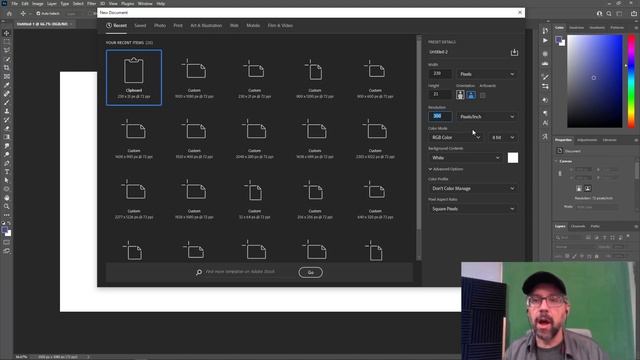Open the History panel icon
Image resolution: width=640 pixels, height=360 pixels.
tap(545, 31)
